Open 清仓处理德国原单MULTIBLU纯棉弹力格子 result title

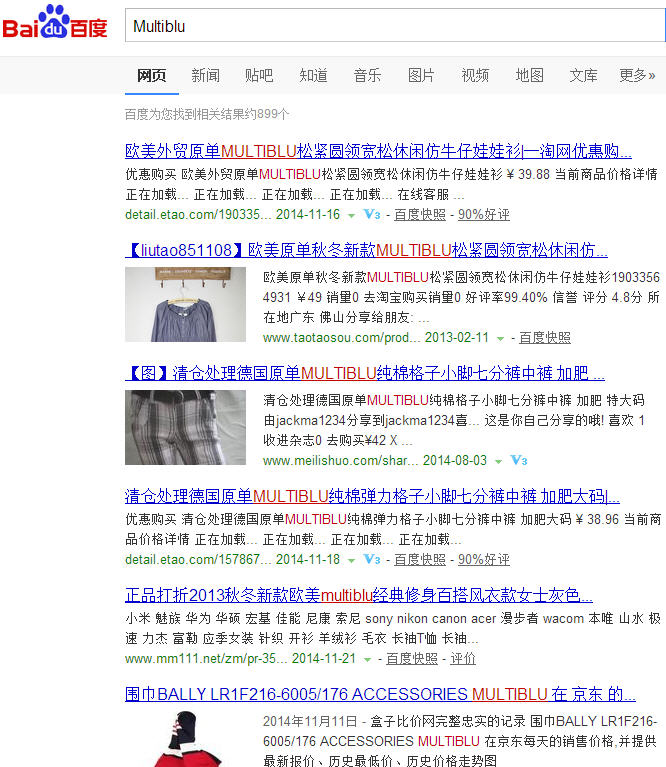pos(372,496)
